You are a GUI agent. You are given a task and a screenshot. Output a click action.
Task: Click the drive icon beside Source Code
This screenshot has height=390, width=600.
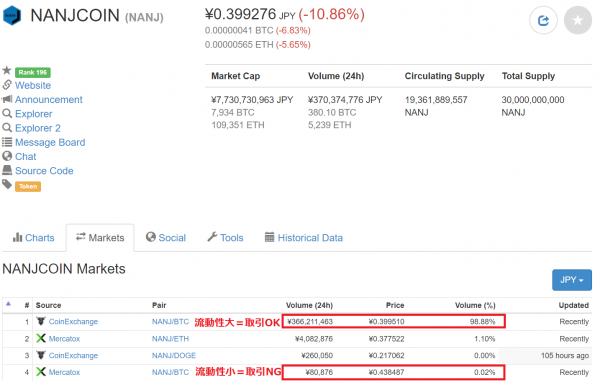tap(7, 170)
